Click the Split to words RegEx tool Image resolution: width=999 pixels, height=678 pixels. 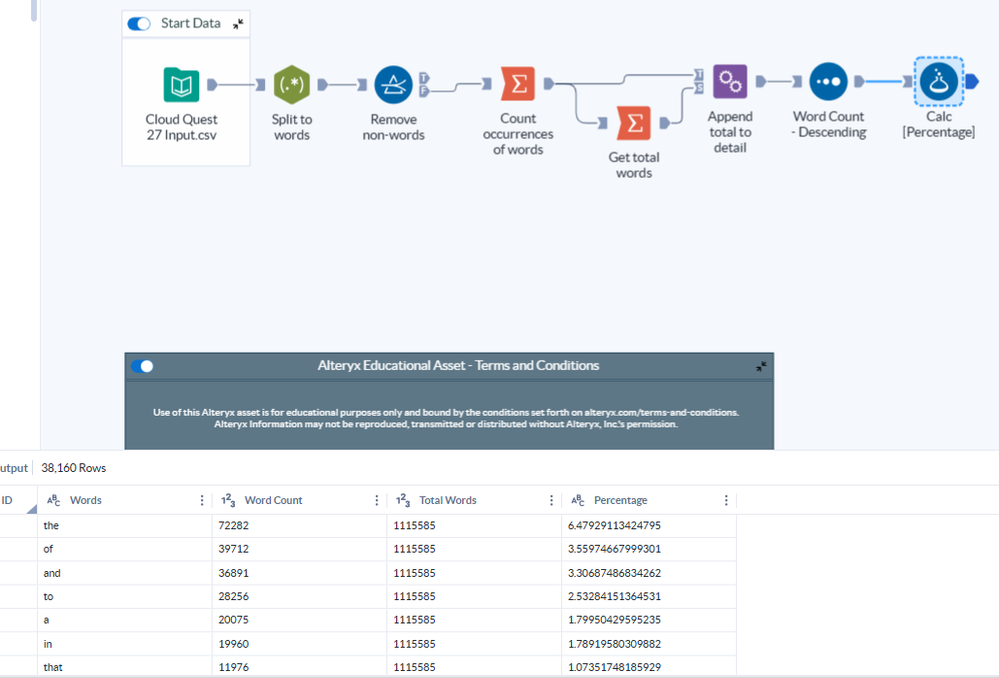[292, 85]
